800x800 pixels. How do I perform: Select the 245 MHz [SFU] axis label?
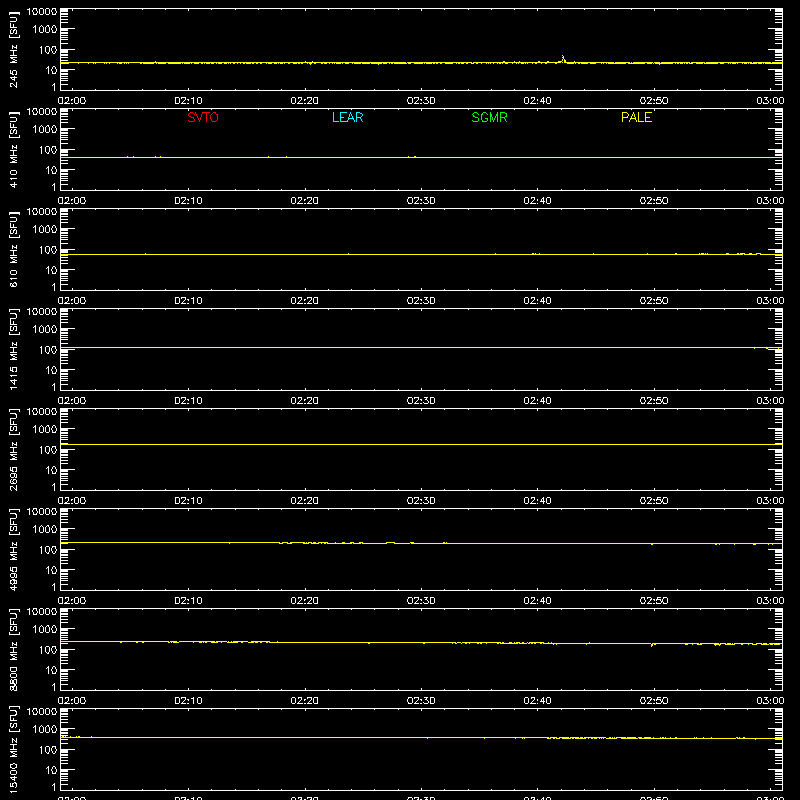(x=13, y=49)
